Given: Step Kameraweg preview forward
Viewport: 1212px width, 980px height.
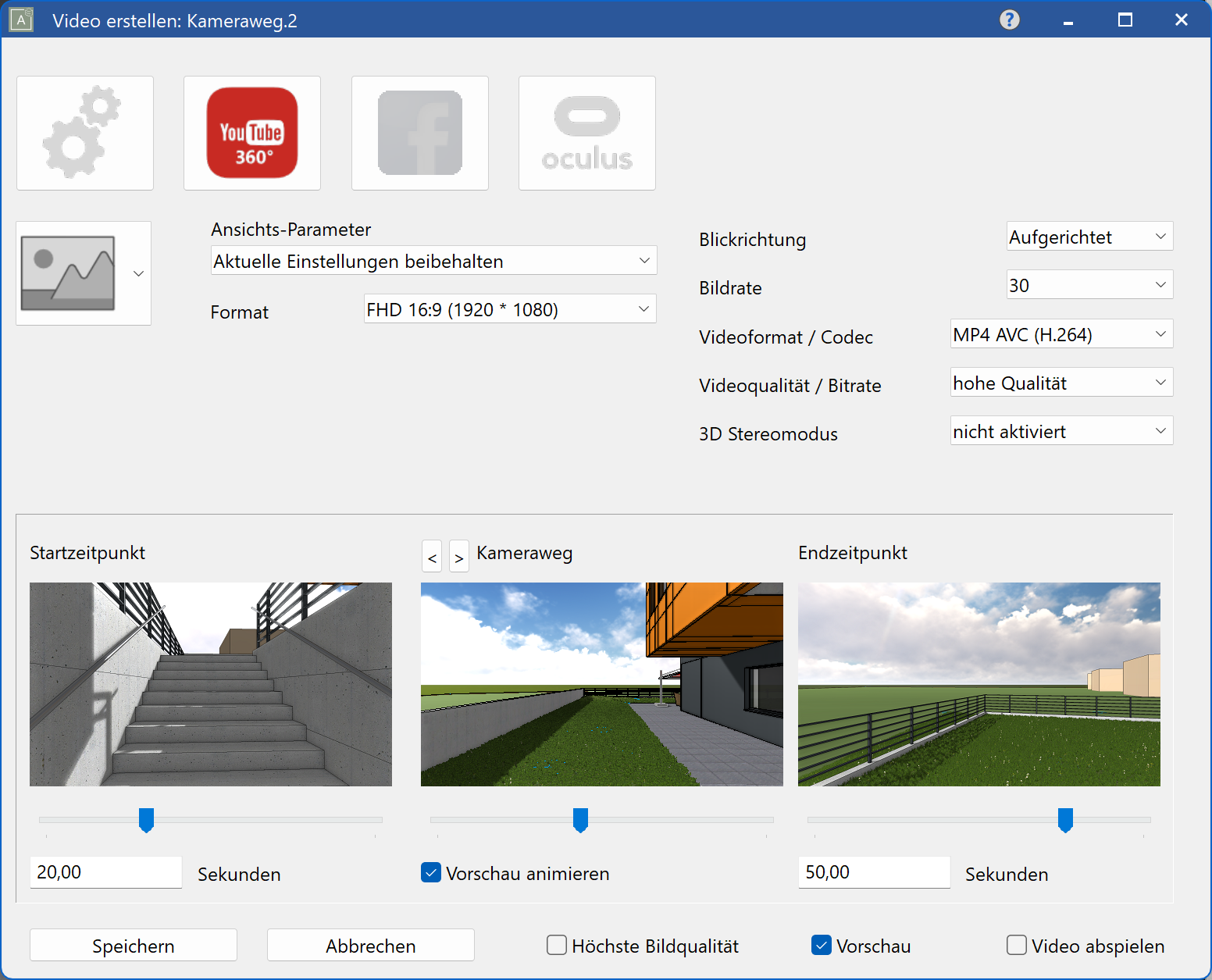Looking at the screenshot, I should point(459,558).
